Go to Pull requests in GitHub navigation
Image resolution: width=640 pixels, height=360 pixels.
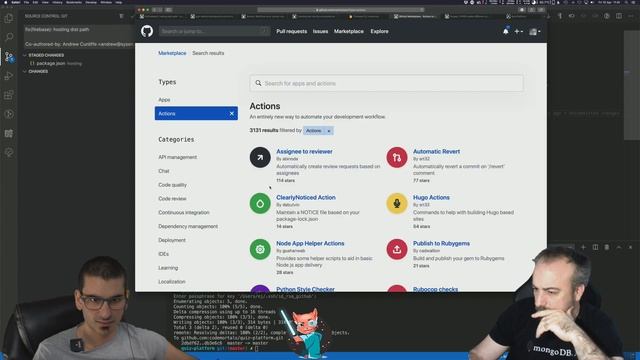291,31
